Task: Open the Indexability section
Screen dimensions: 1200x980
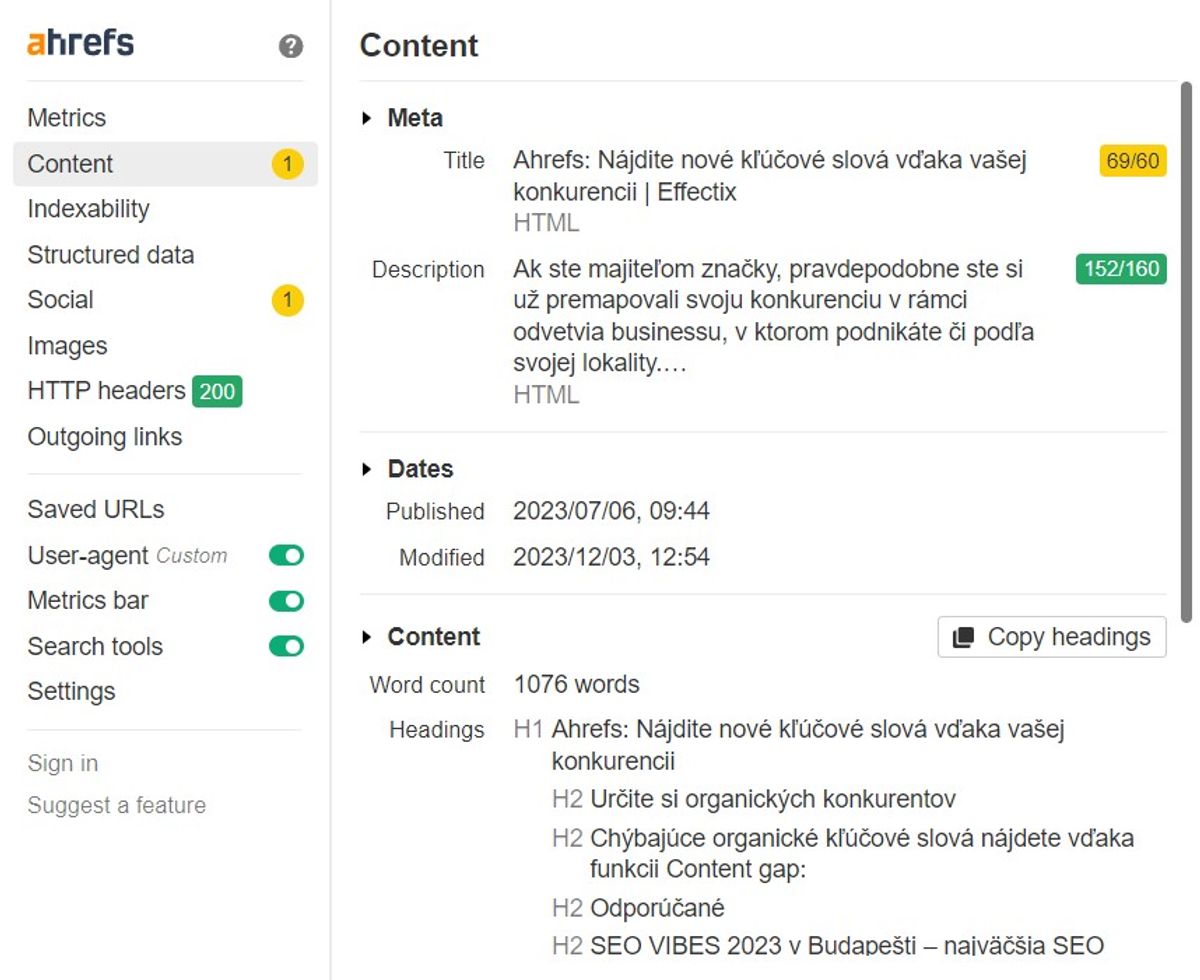Action: pyautogui.click(x=88, y=209)
